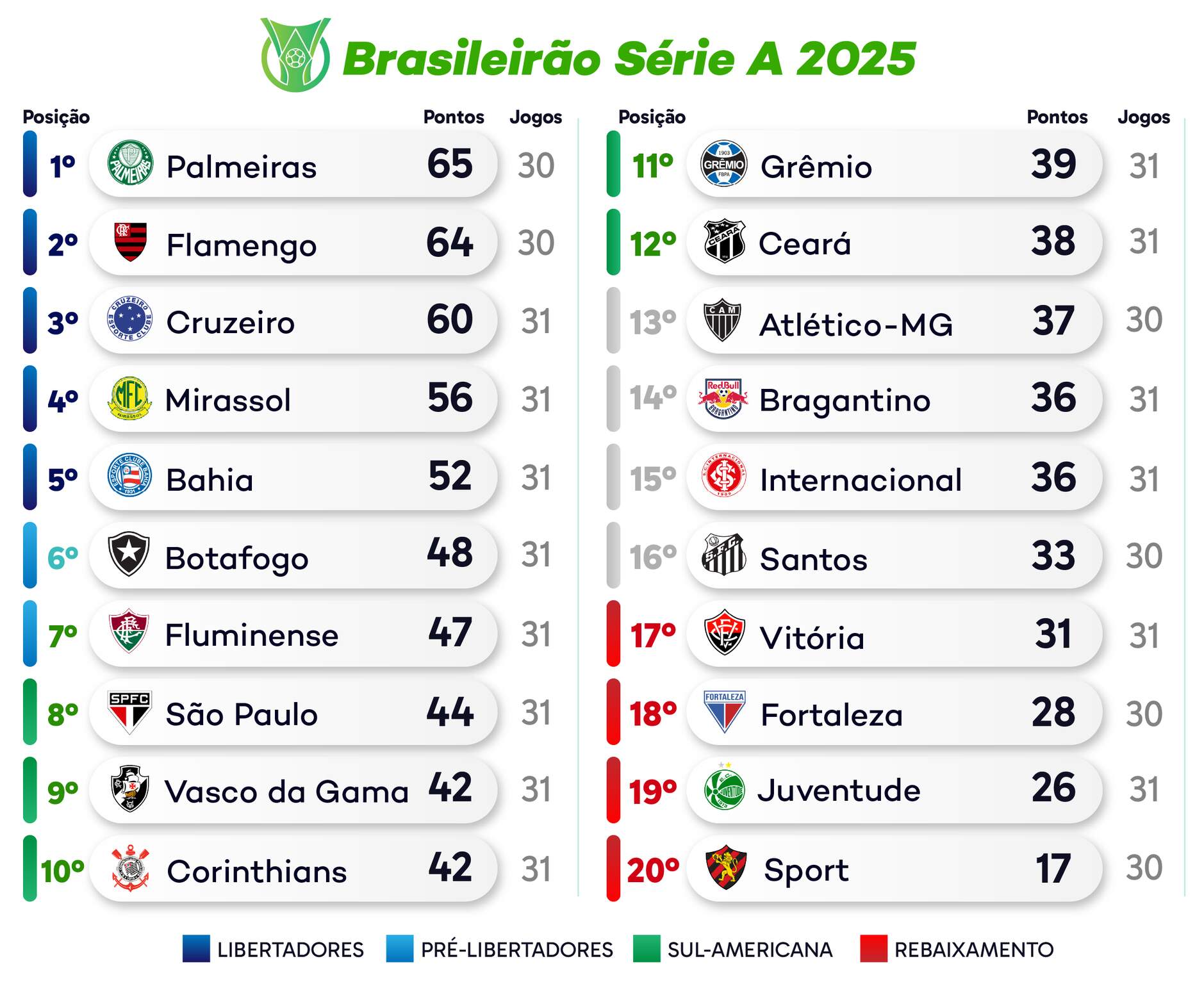Select the Red Bull Bragantino logo

tap(723, 398)
